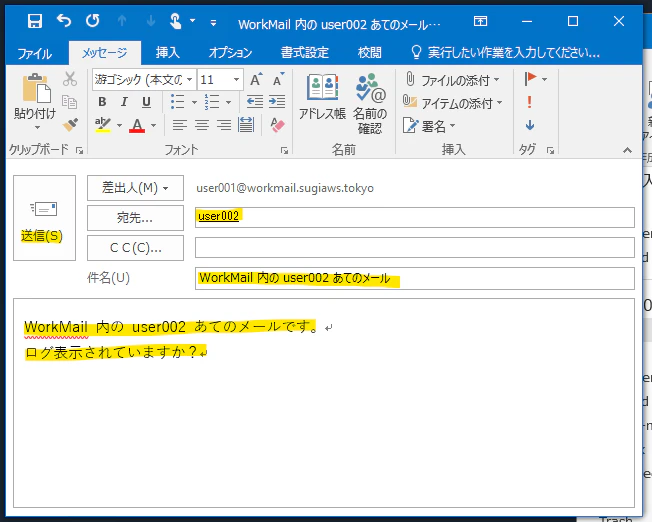Collapse the ribbon with the chevron
This screenshot has height=522, width=652.
tap(627, 151)
